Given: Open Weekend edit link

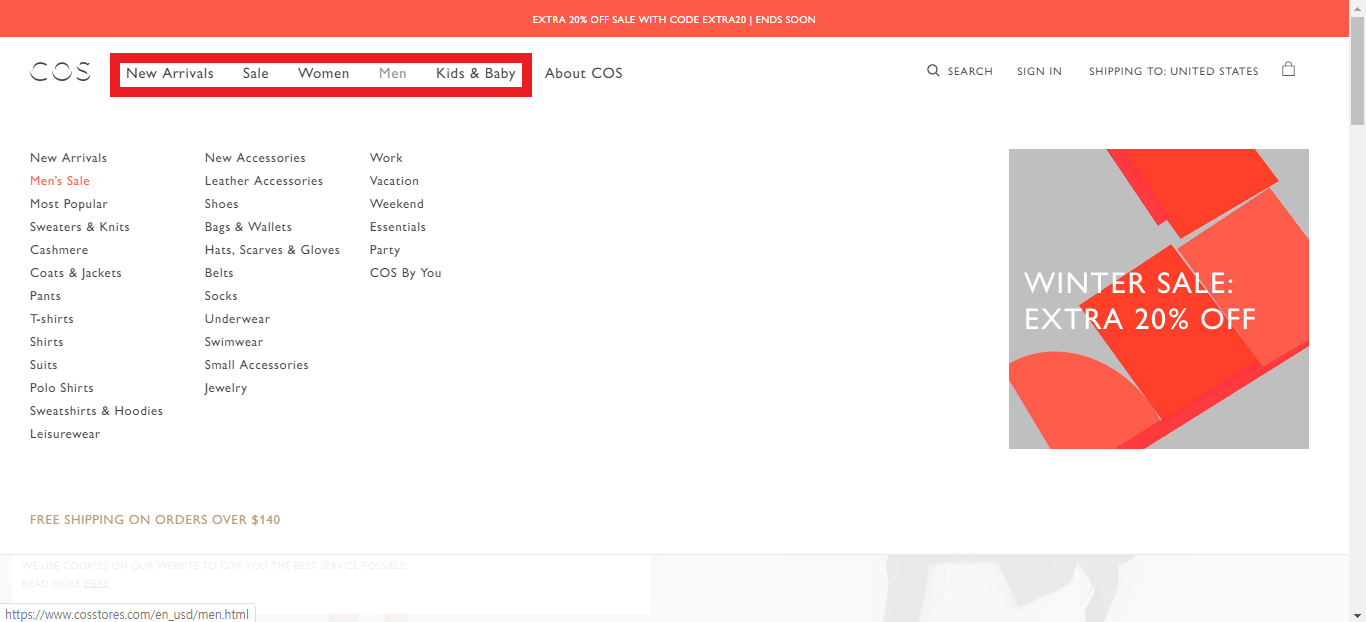Looking at the screenshot, I should click(397, 204).
